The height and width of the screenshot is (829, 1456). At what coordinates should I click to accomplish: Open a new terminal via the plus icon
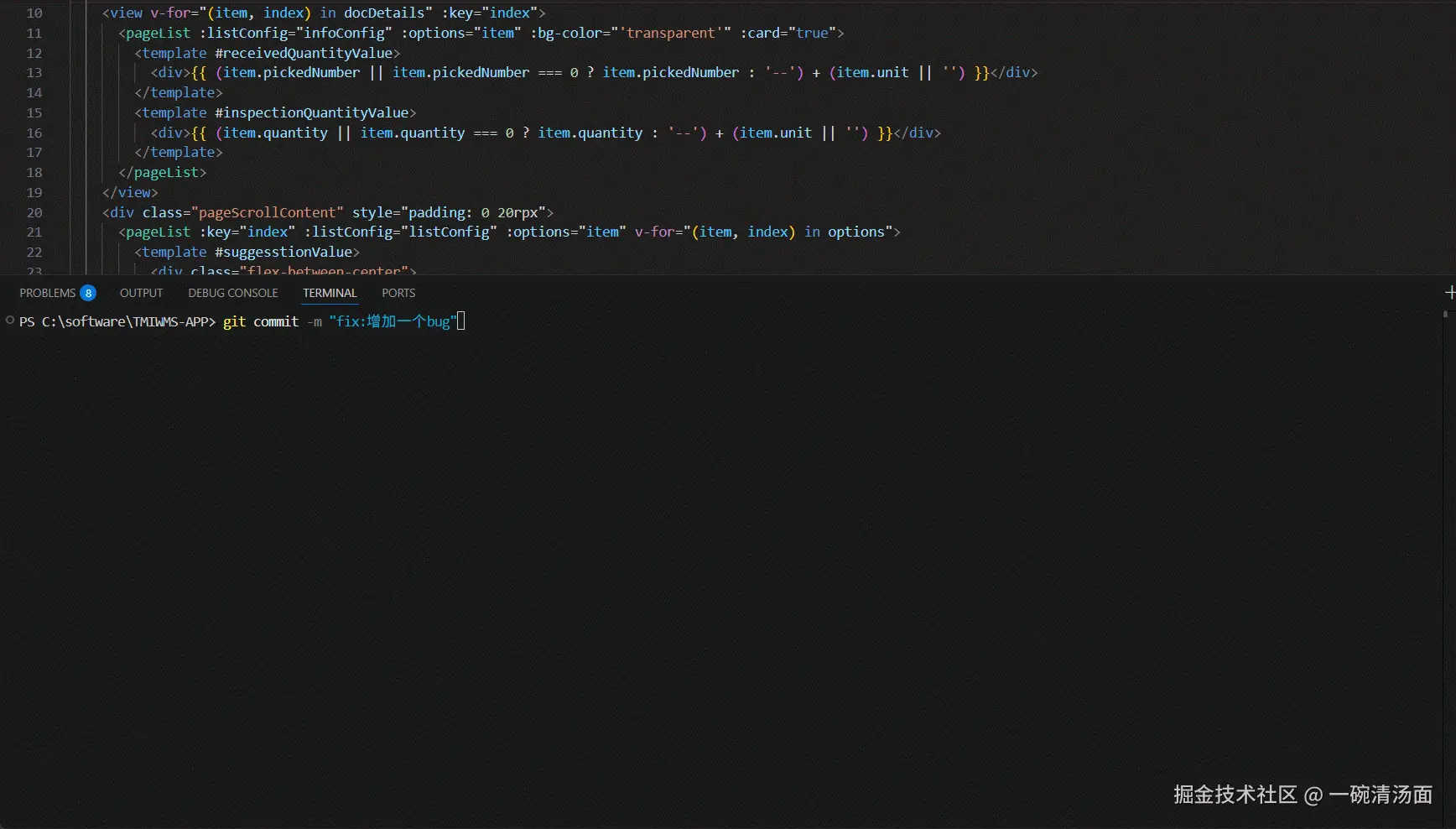(1448, 292)
